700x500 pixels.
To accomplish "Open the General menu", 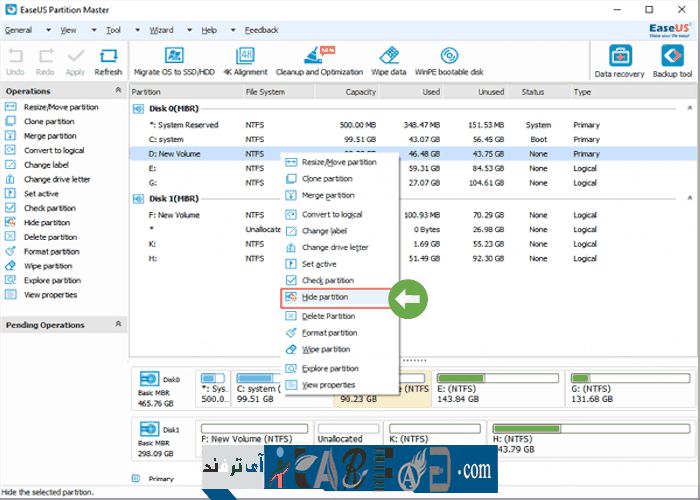I will 18,30.
